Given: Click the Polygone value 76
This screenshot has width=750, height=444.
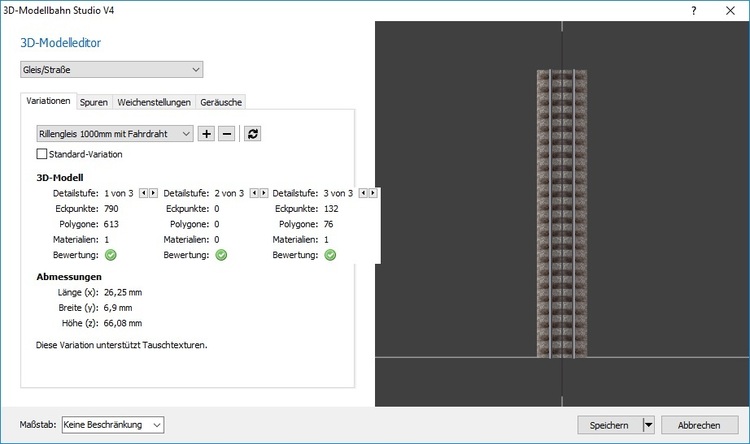Looking at the screenshot, I should pyautogui.click(x=328, y=224).
